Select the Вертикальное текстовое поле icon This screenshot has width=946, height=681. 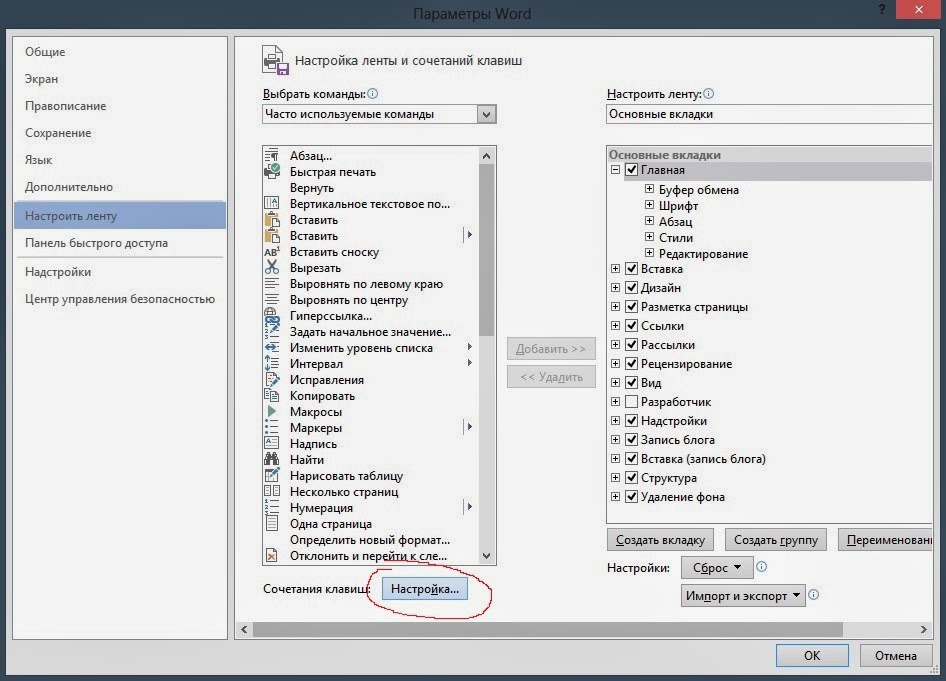[272, 203]
